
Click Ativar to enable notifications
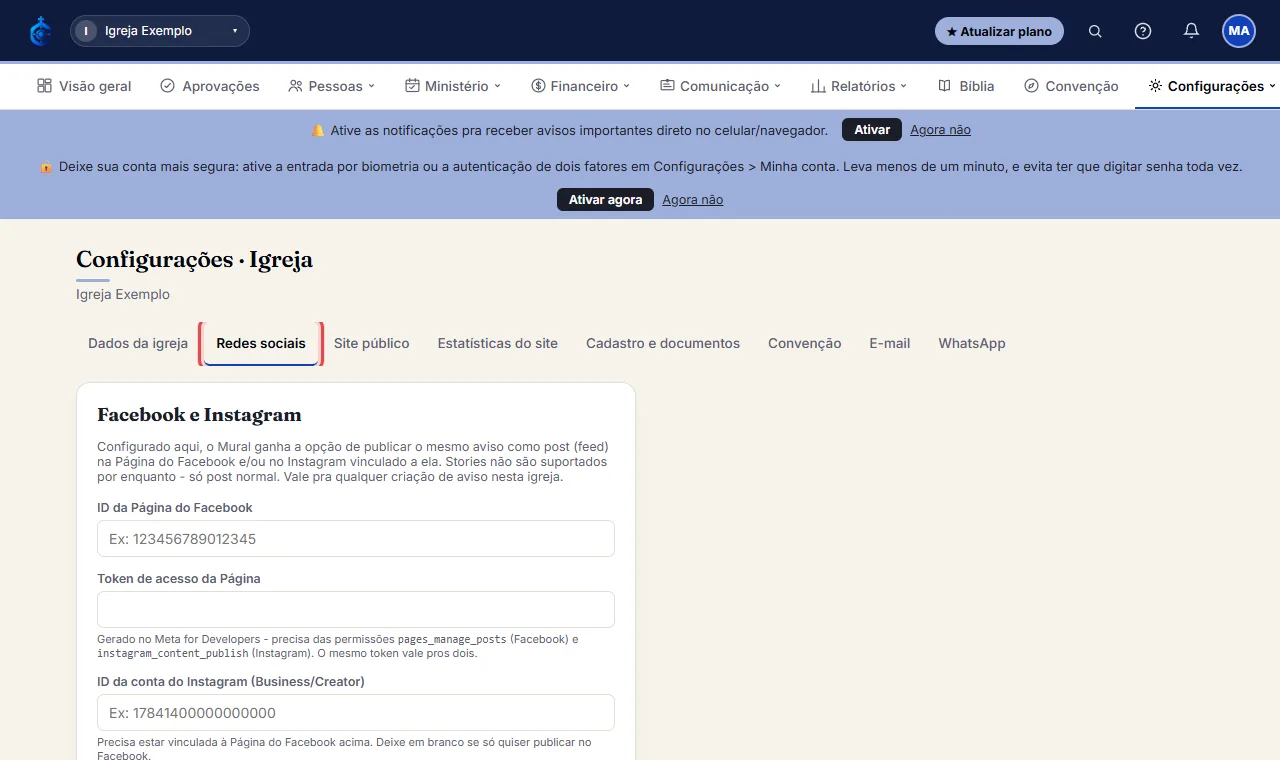click(872, 130)
